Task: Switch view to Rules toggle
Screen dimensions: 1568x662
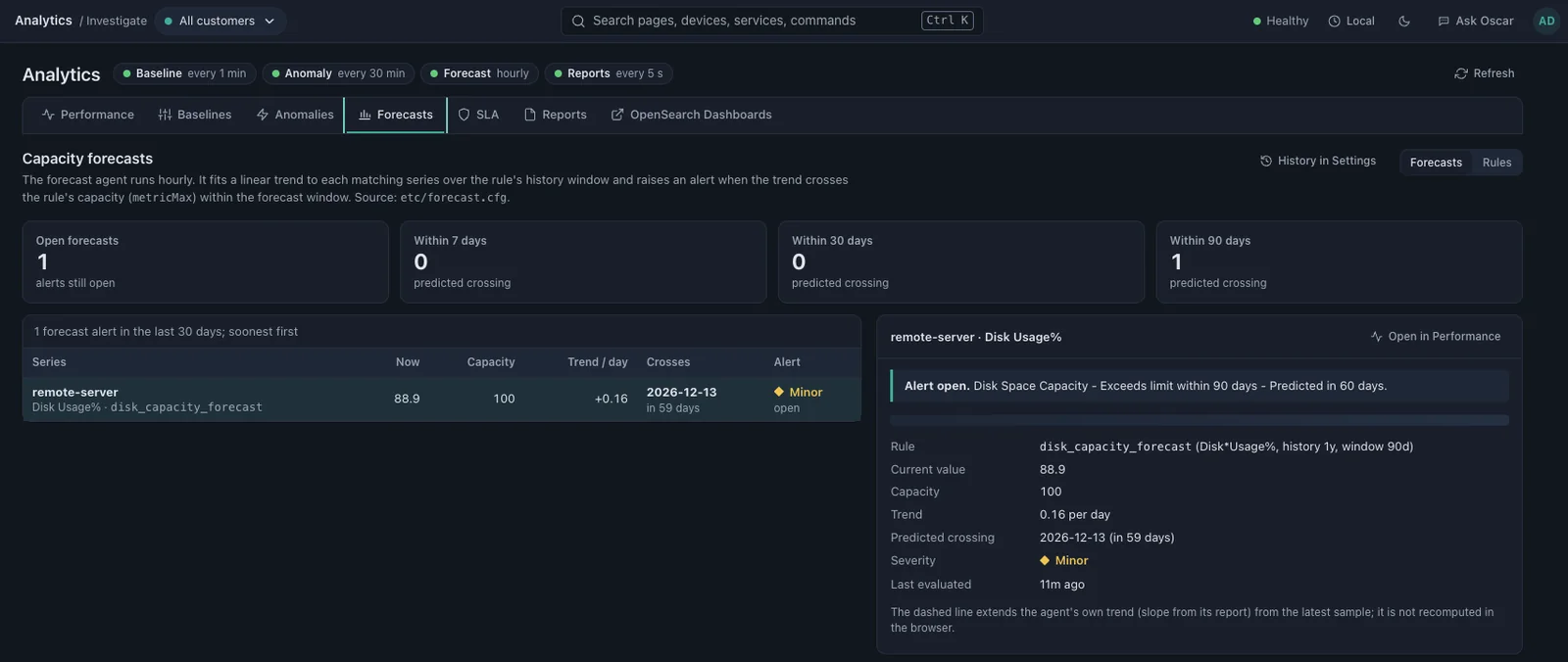Action: pos(1496,163)
